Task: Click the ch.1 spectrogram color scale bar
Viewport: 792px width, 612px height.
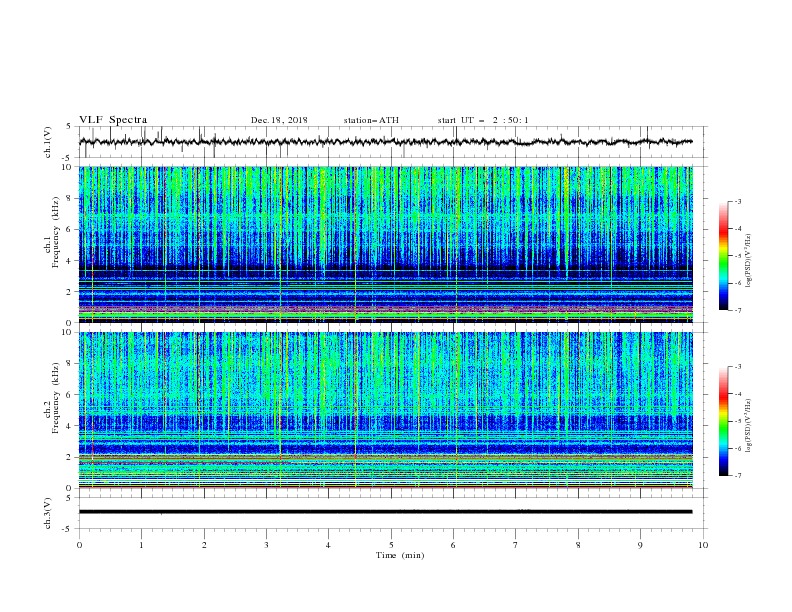Action: [723, 256]
